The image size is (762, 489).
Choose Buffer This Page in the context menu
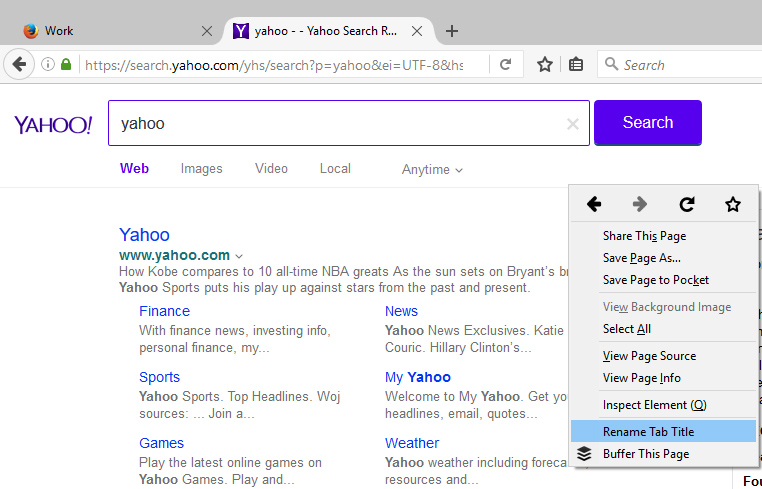(645, 454)
